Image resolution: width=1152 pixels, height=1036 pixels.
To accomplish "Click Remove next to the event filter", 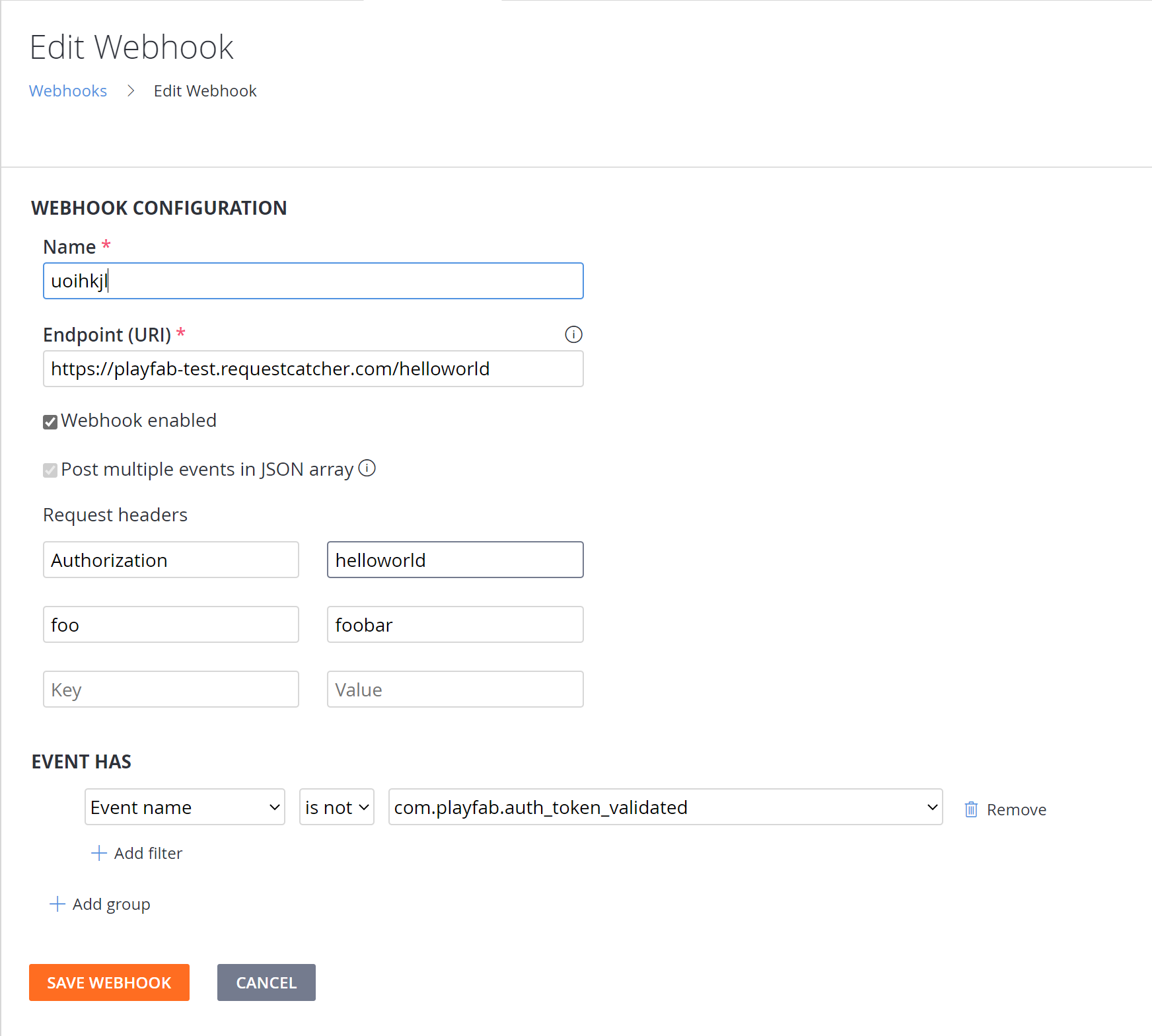I will click(1016, 809).
